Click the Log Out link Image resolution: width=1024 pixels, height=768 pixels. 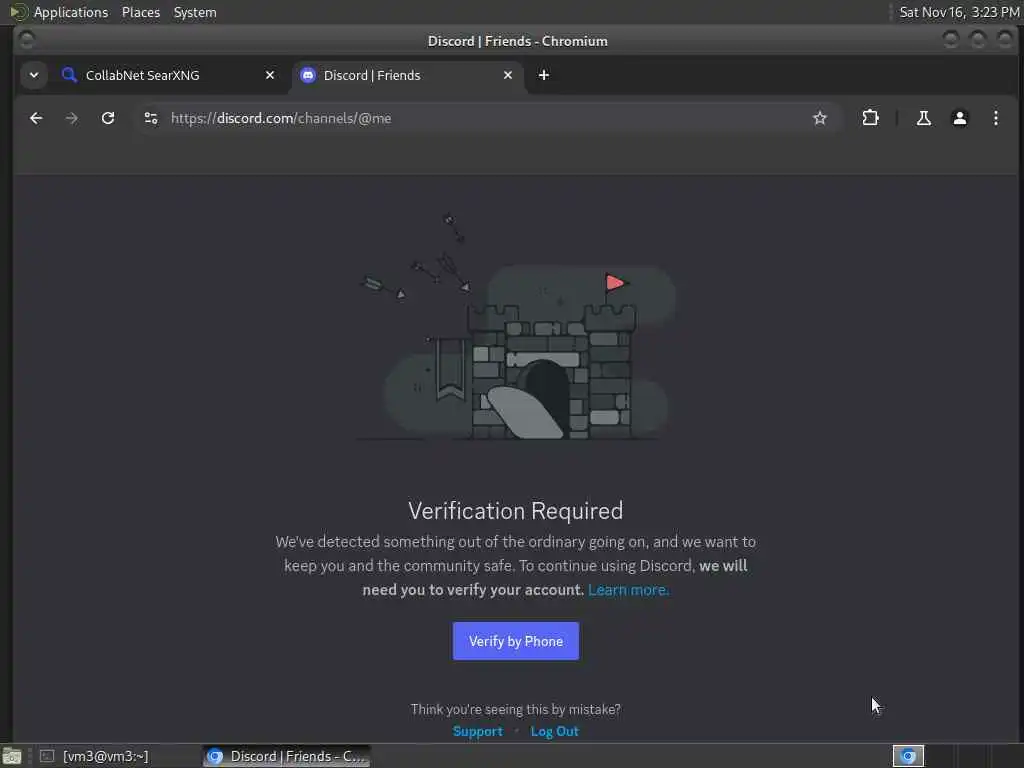[554, 731]
